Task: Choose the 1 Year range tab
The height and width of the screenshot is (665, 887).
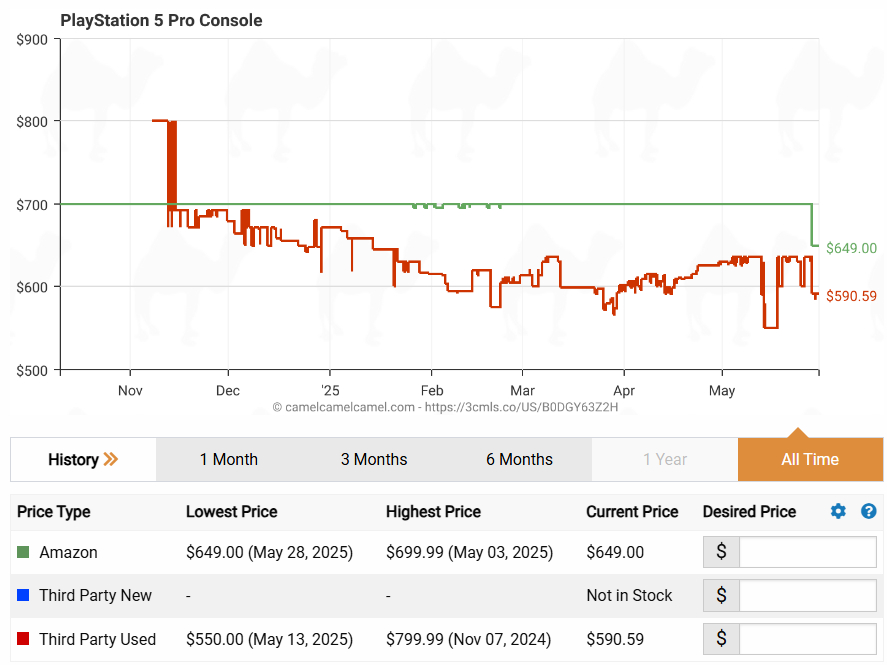Action: (x=665, y=460)
